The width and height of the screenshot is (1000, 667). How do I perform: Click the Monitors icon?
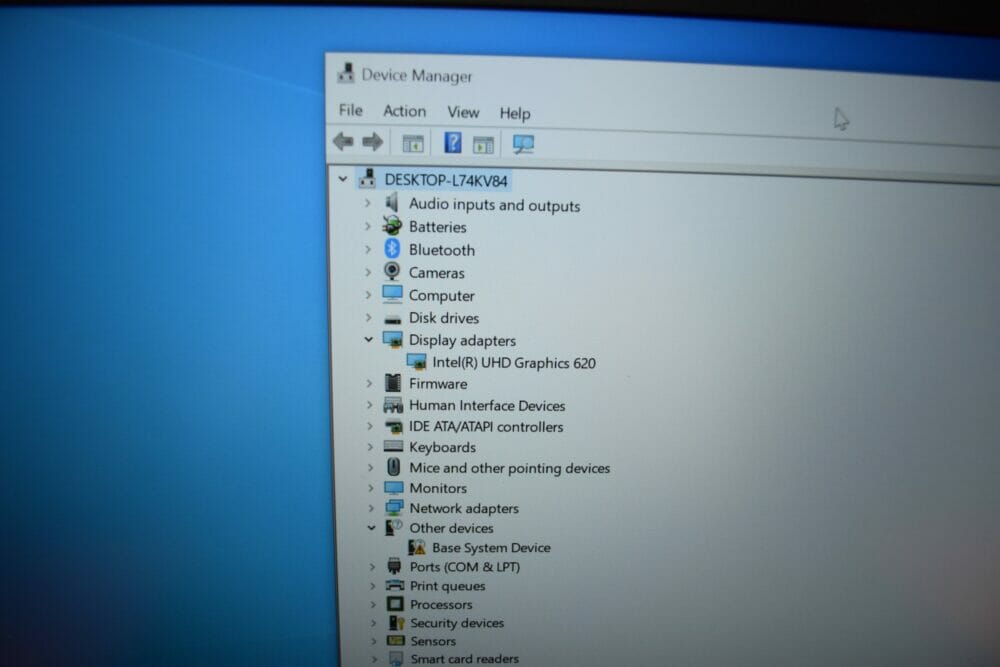[394, 488]
